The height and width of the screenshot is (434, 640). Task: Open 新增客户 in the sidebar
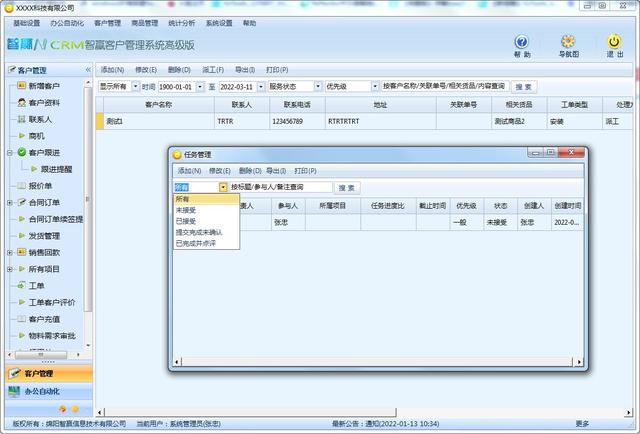tap(44, 87)
